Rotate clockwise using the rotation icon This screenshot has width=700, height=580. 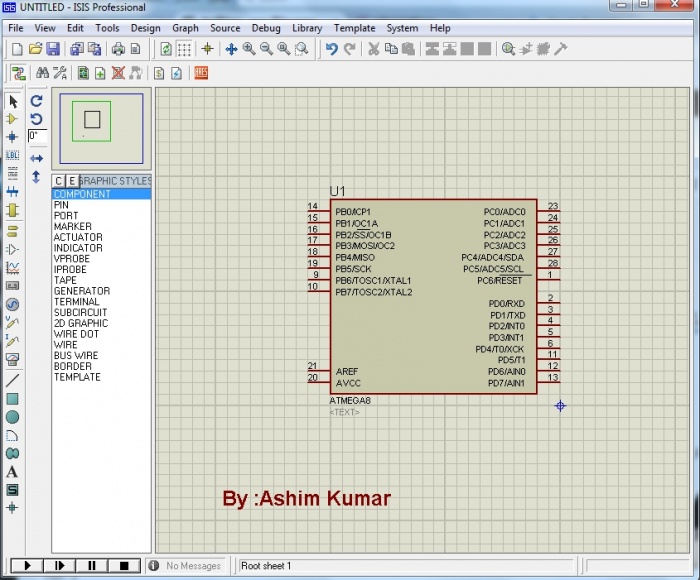pos(36,101)
